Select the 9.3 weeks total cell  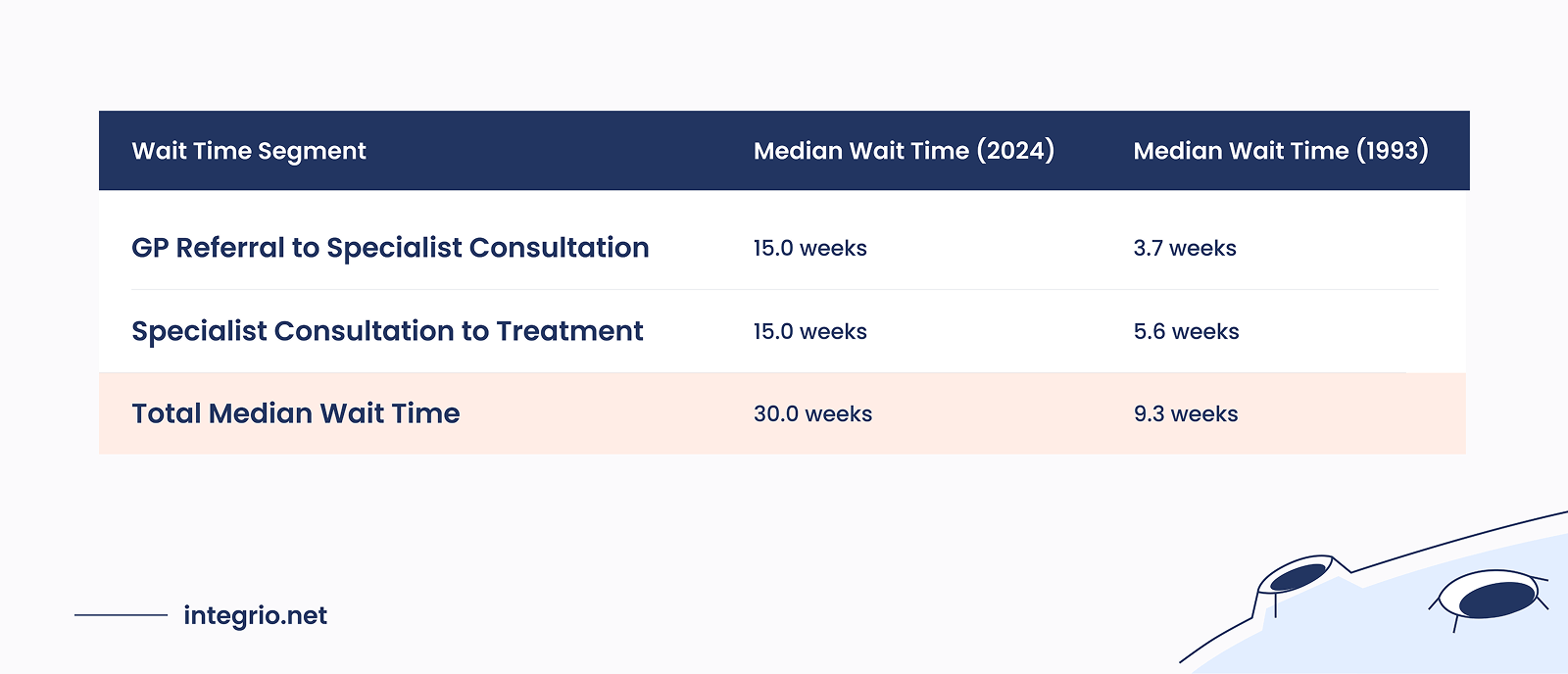1186,414
